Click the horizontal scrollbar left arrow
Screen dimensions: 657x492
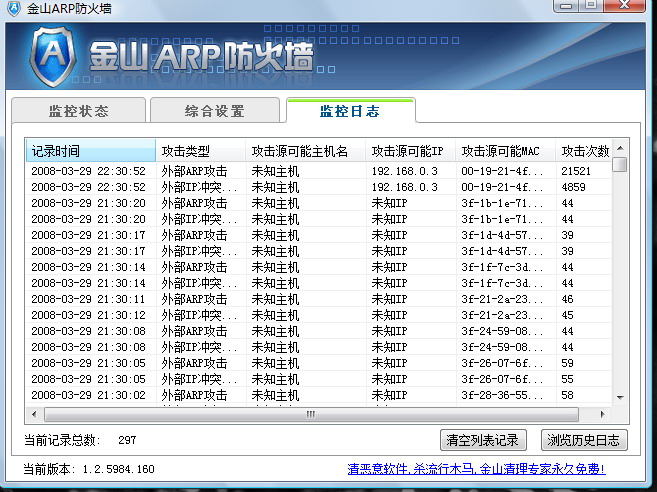(x=34, y=414)
